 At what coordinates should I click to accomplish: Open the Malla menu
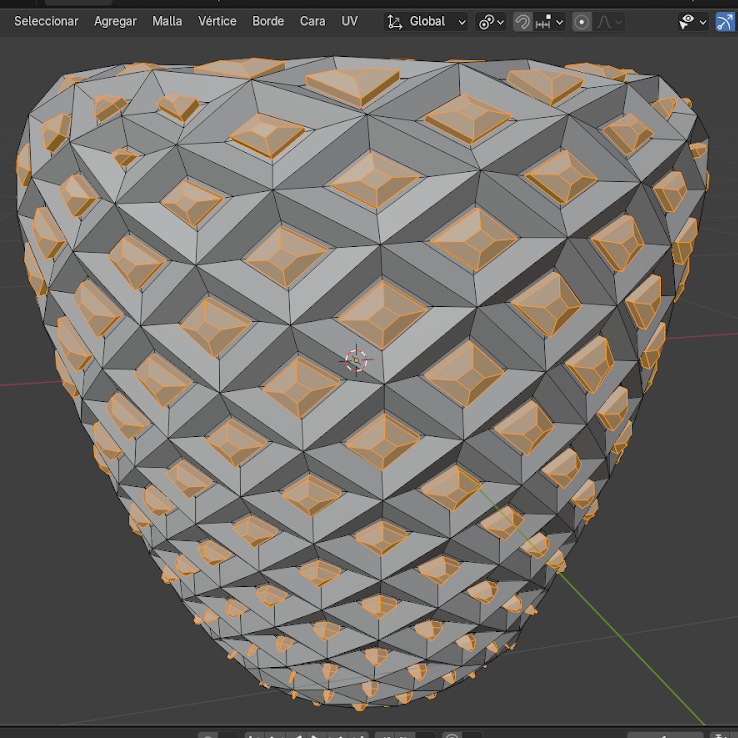pos(167,21)
